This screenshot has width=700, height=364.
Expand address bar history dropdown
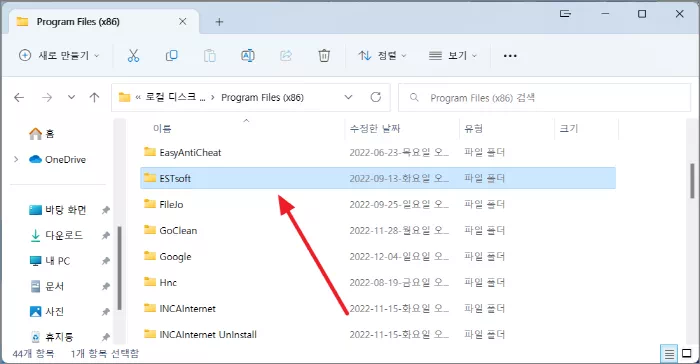point(348,97)
